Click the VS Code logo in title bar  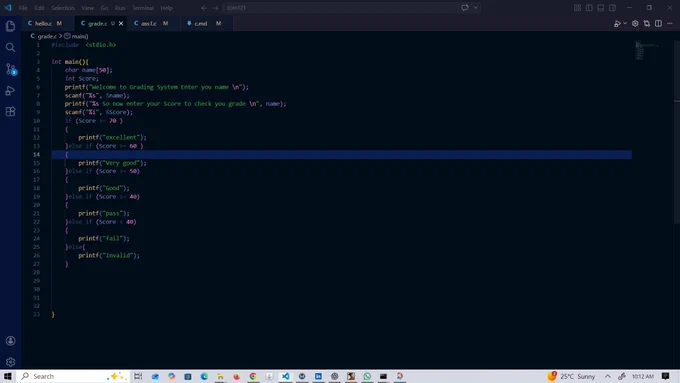8,8
